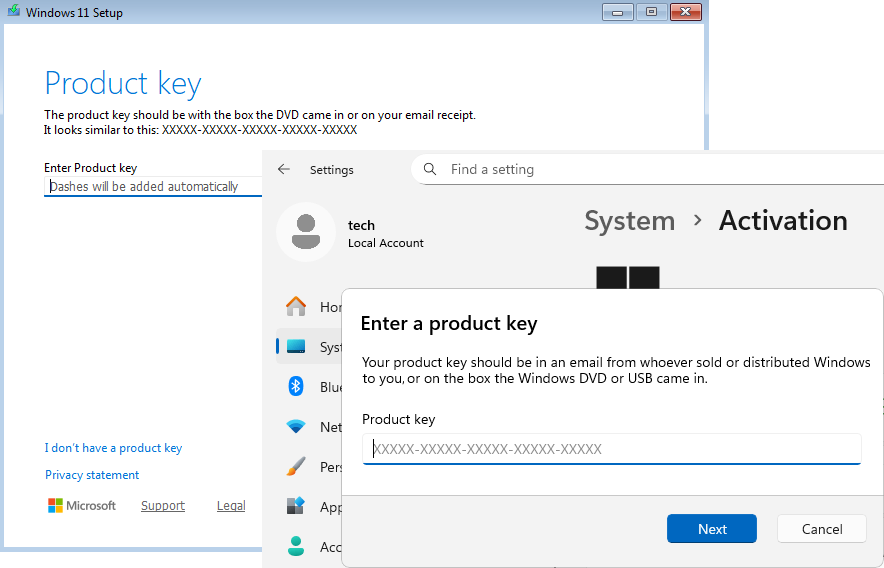Click the 'Product key' heading in Setup
The image size is (884, 568).
(123, 83)
